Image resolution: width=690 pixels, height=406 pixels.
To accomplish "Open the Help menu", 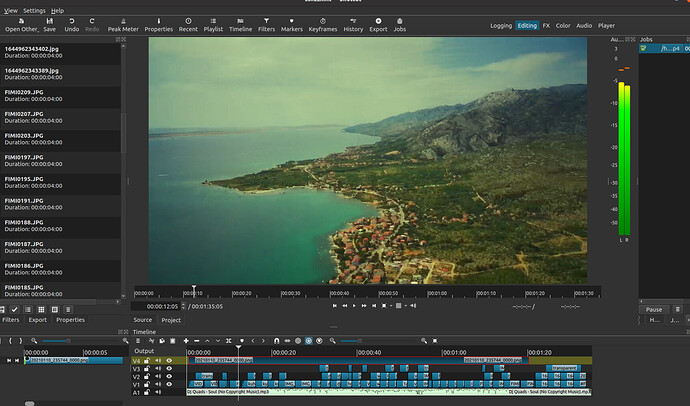I will click(x=57, y=11).
